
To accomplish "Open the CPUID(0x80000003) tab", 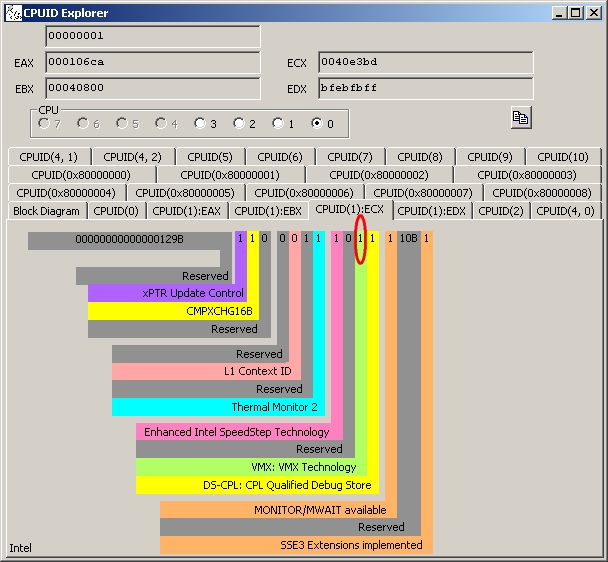I will pos(527,175).
